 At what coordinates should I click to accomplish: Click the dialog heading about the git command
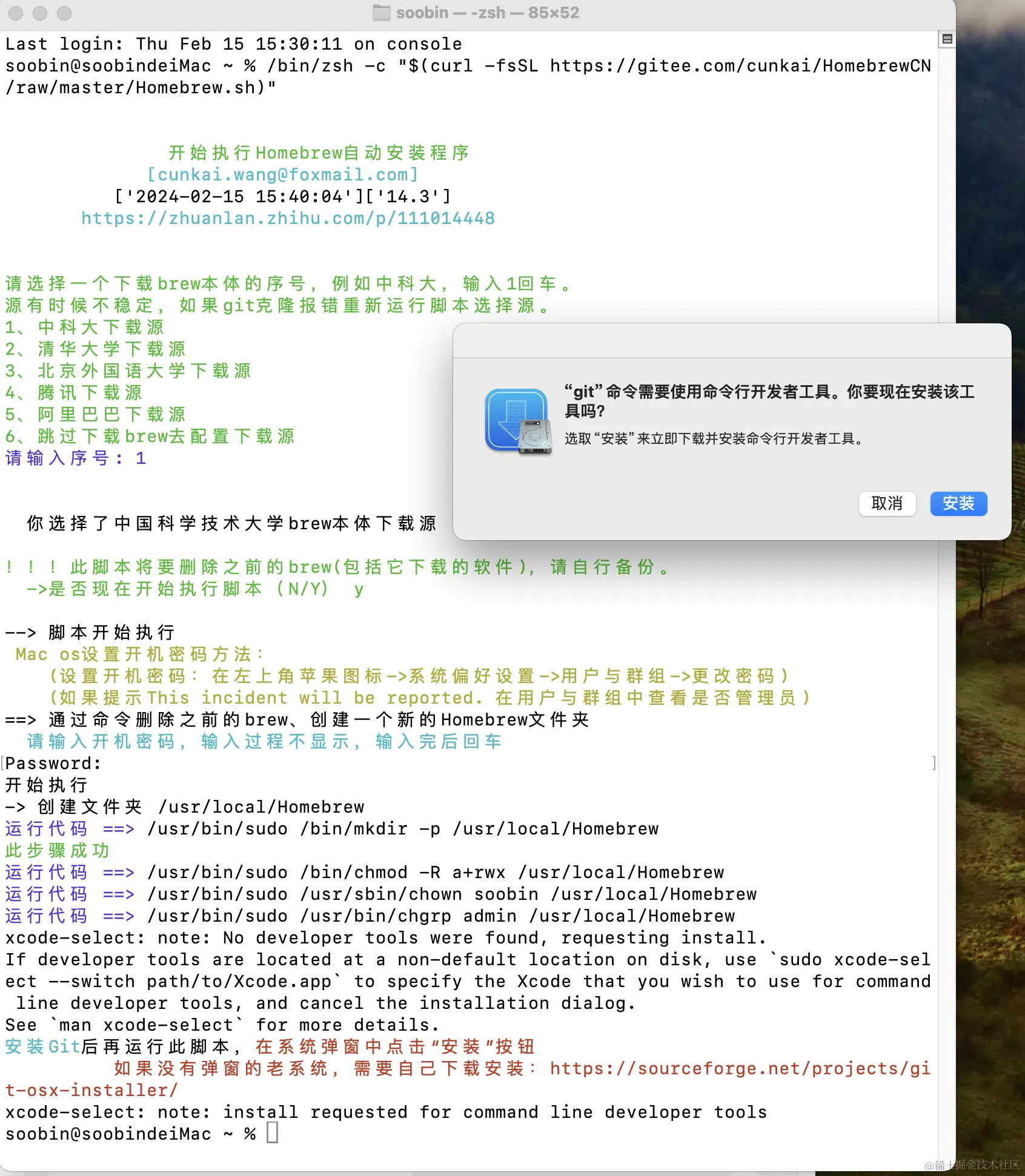tap(769, 401)
